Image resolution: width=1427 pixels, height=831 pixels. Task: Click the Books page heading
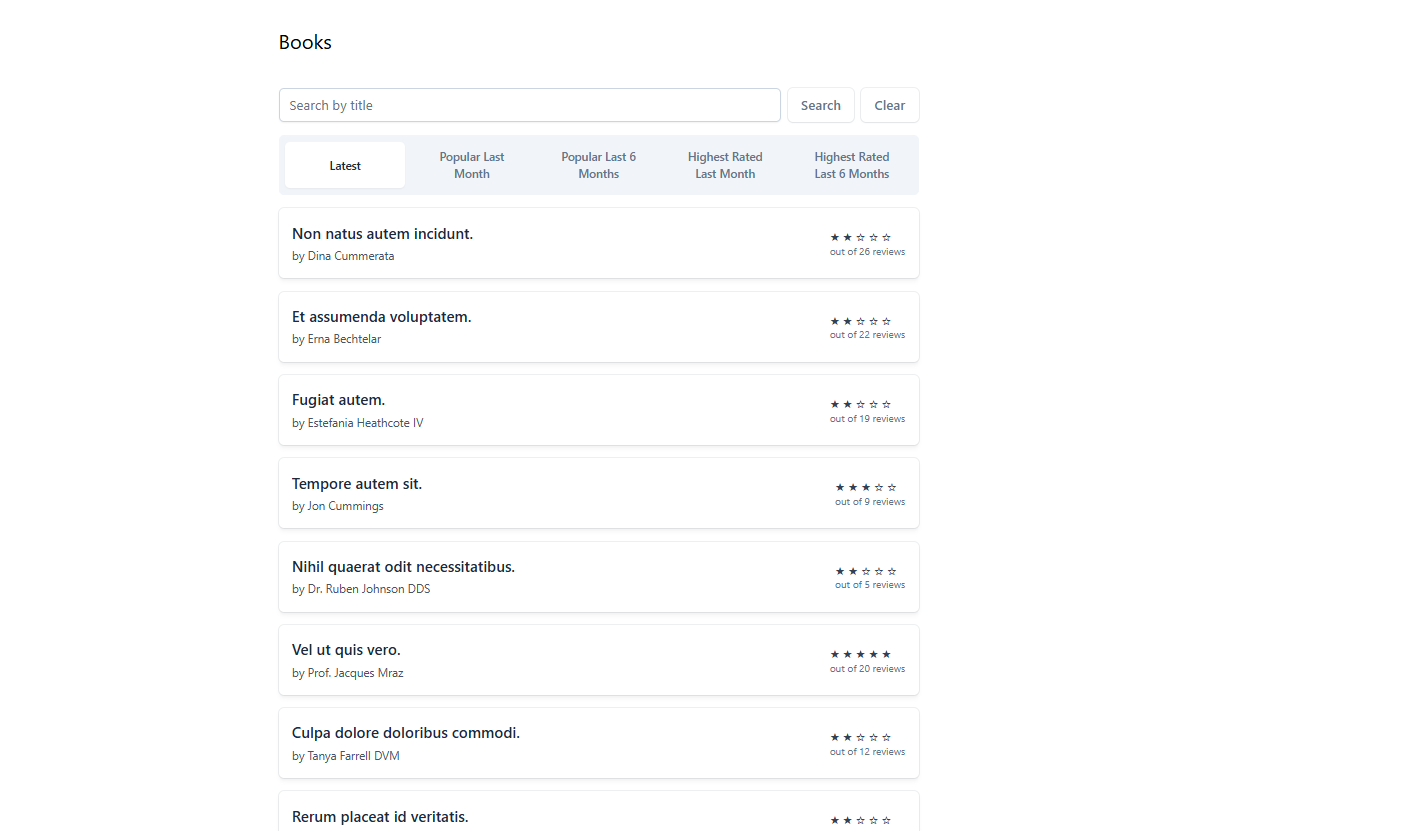305,42
